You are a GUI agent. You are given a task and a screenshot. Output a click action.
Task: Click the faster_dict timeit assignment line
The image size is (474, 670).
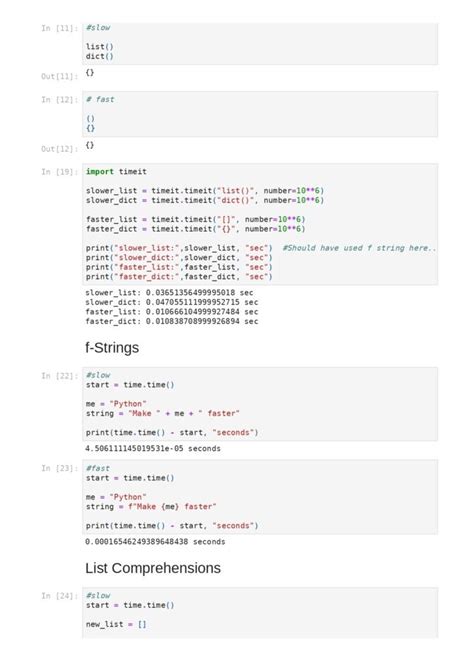click(x=195, y=229)
